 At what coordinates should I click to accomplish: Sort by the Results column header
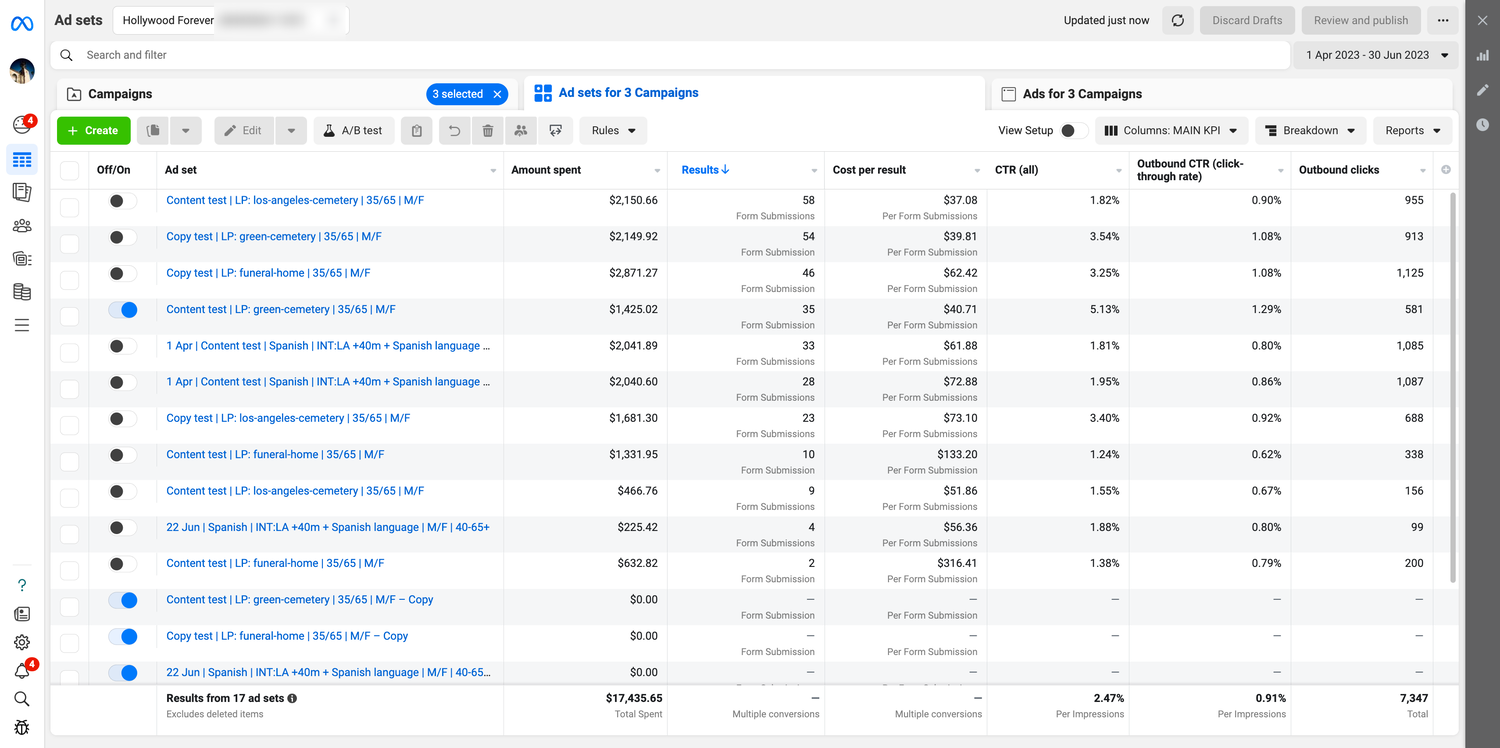[705, 170]
